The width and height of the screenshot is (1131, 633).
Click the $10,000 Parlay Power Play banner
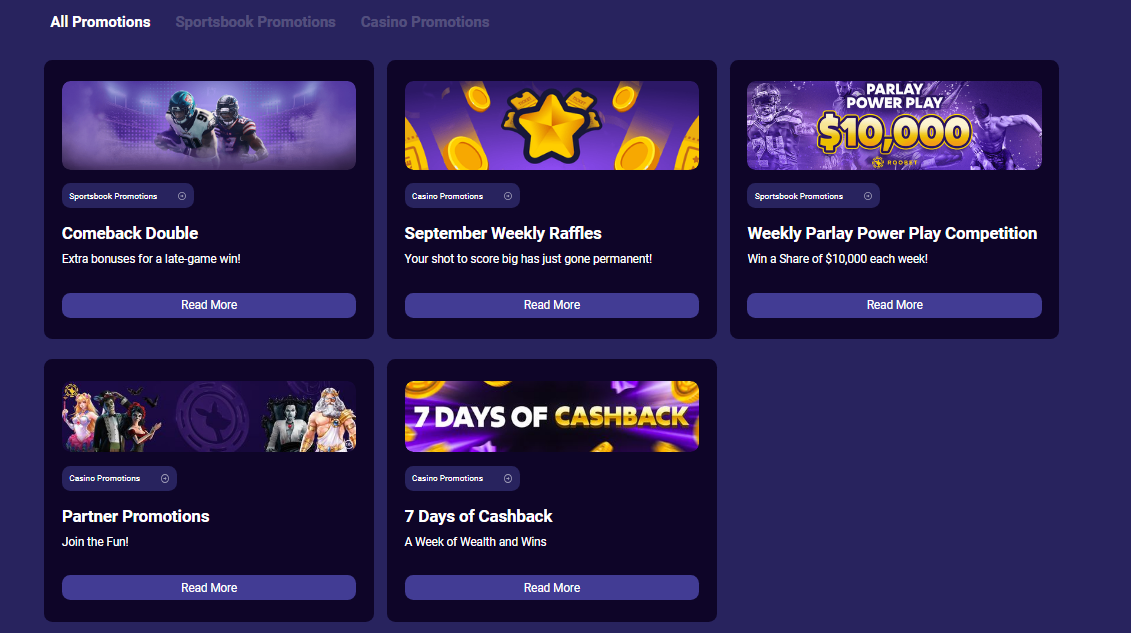[894, 125]
